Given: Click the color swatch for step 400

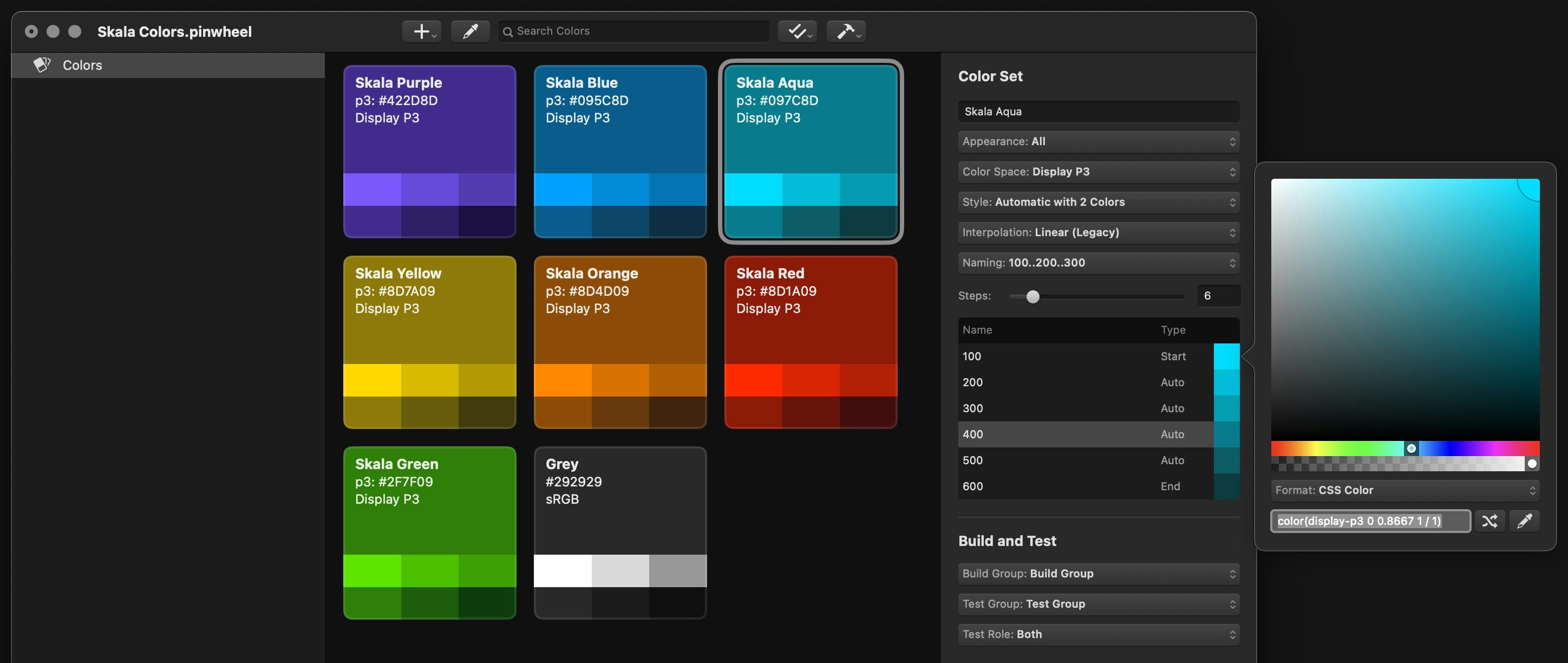Looking at the screenshot, I should pos(1226,435).
